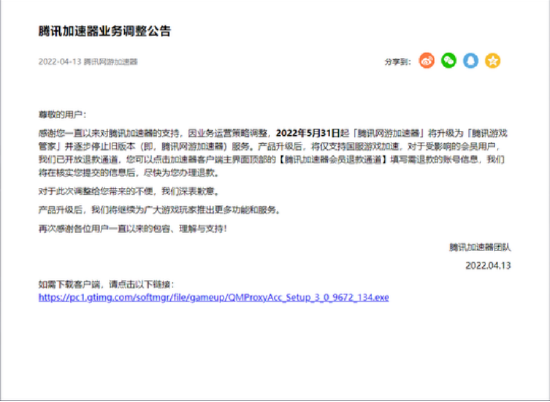Click the 产品升级后 paragraph about new features

[160, 210]
